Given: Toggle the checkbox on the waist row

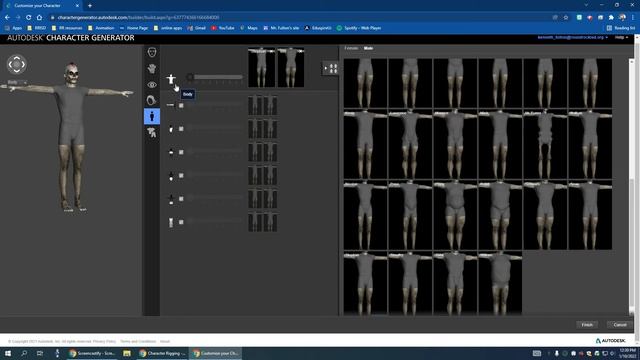Looking at the screenshot, I should (181, 152).
